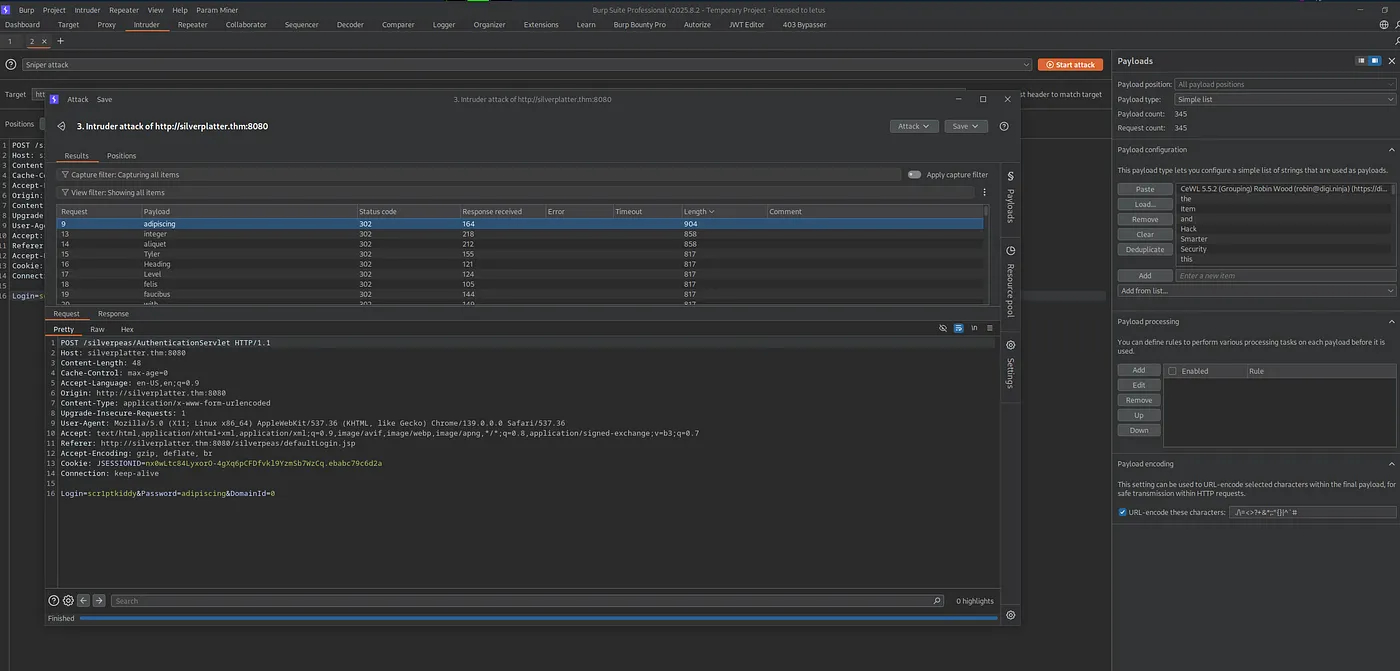The height and width of the screenshot is (671, 1400).
Task: Select the result row with payload Tyler
Action: click(520, 254)
